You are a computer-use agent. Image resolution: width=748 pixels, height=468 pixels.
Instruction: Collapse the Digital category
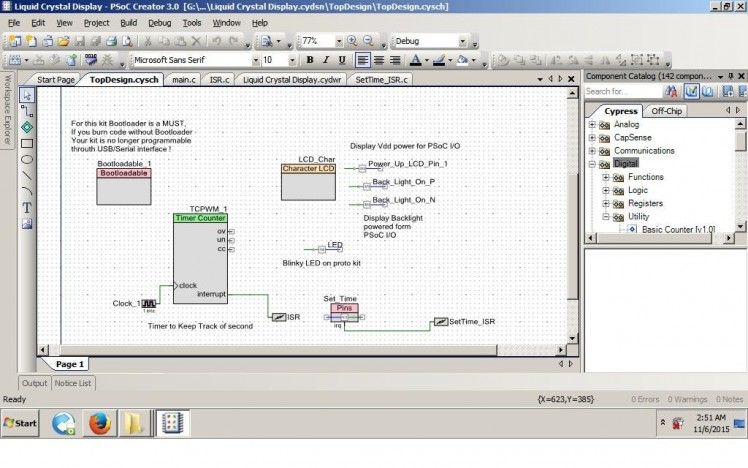[x=592, y=164]
